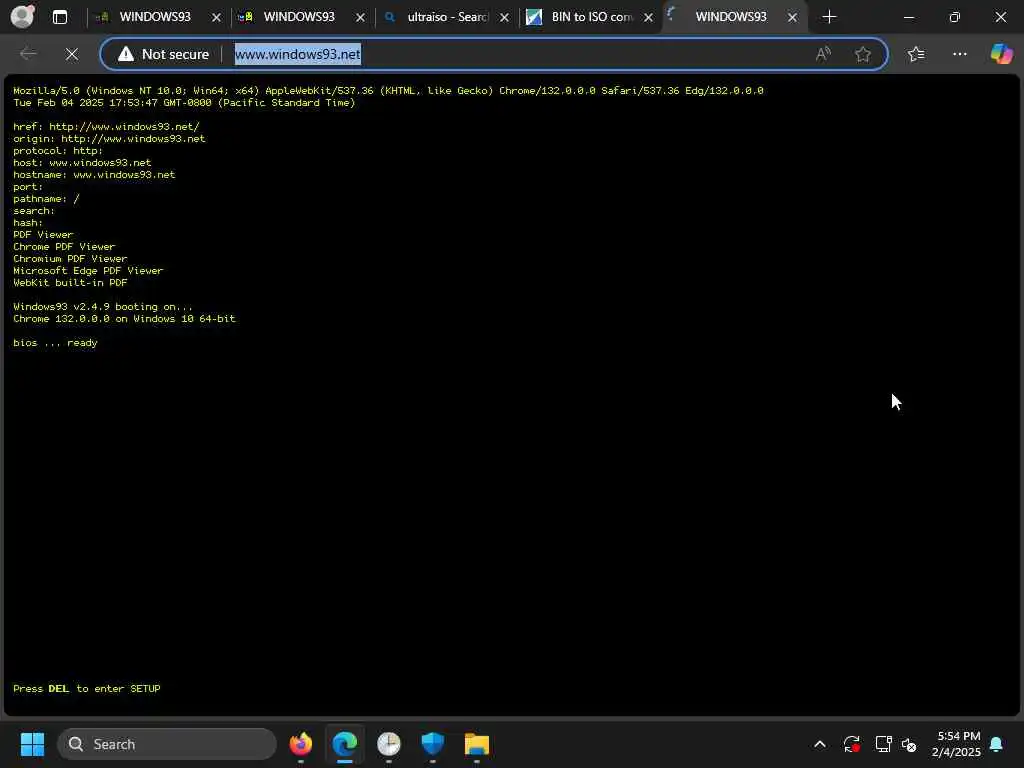Go back to the previous page
1024x768 pixels.
point(28,54)
